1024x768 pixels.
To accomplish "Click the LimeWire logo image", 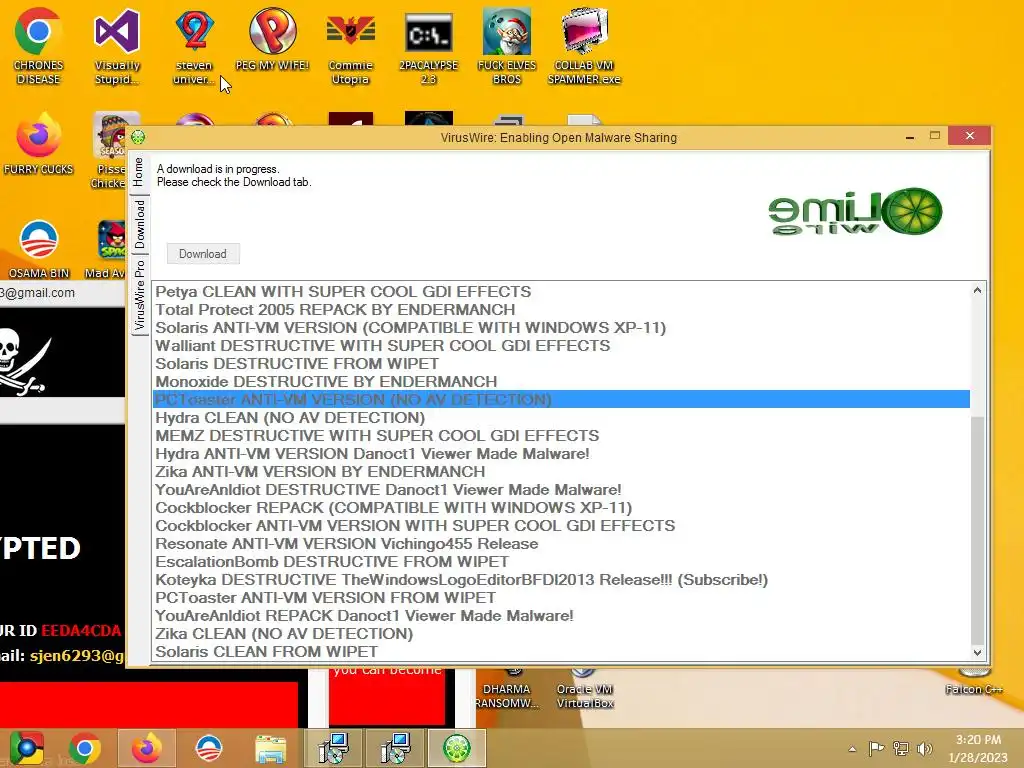I will coord(856,212).
